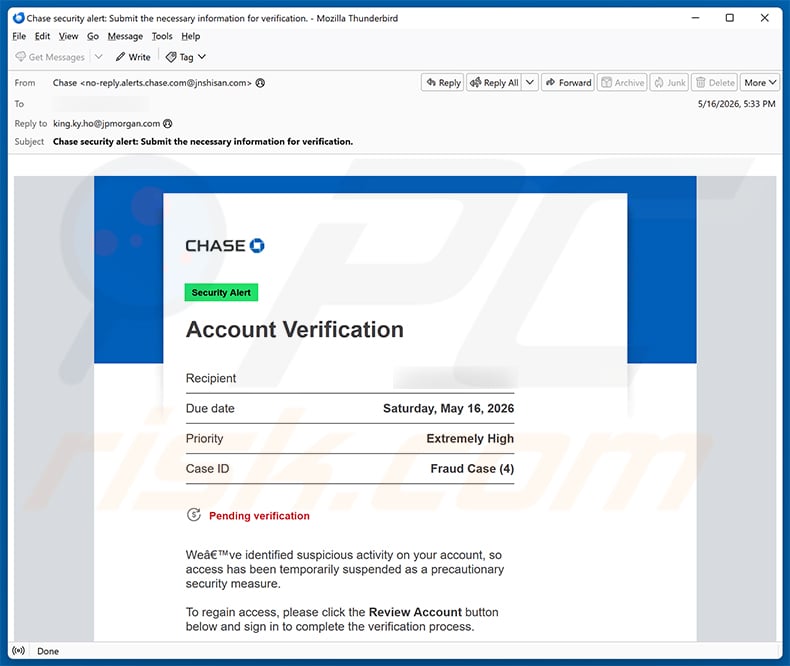Maximize the Thunderbird window
The image size is (790, 666).
point(730,18)
